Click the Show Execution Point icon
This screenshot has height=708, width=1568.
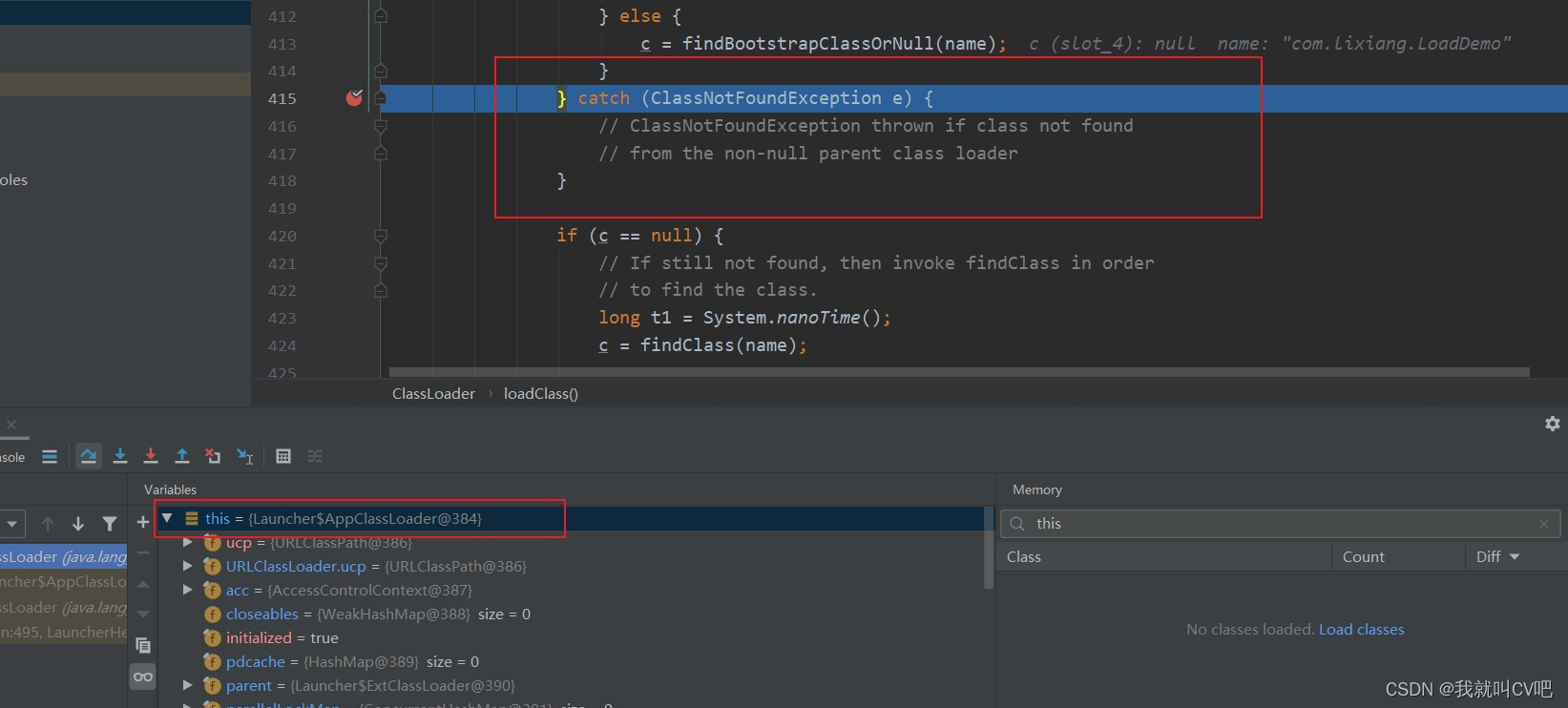[x=50, y=456]
